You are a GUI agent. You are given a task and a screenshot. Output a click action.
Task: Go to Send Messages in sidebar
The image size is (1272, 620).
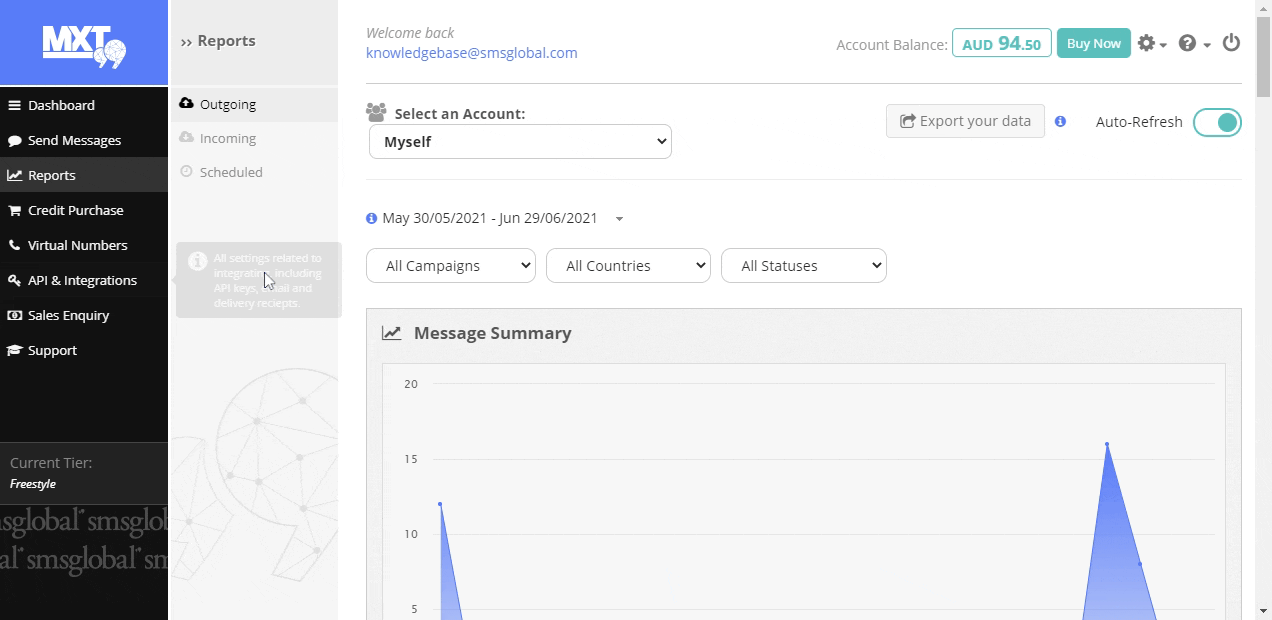click(74, 140)
